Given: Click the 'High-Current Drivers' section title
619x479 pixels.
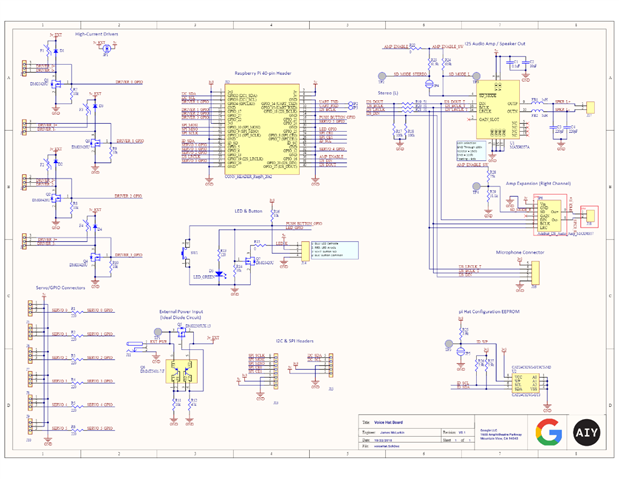Looking at the screenshot, I should [97, 34].
